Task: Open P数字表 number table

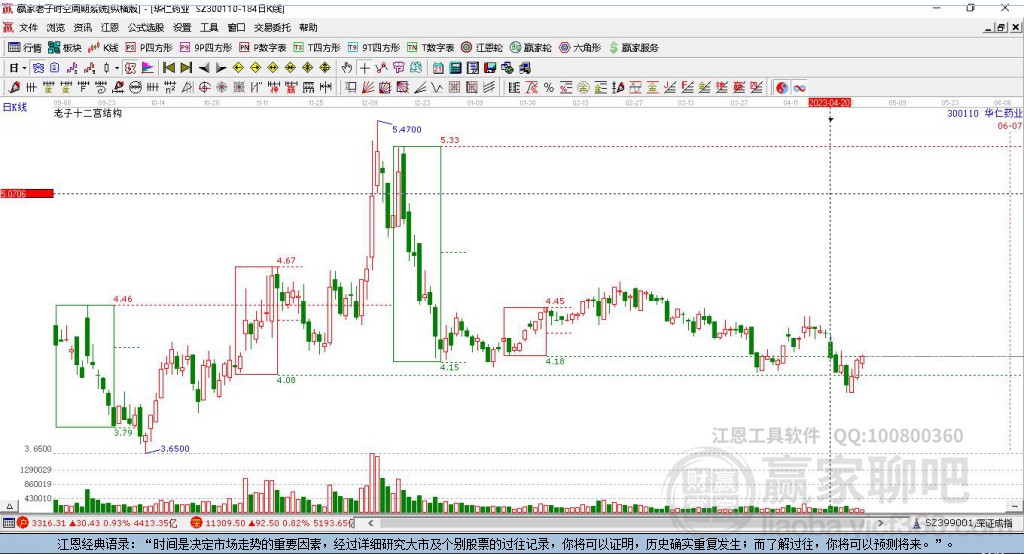Action: point(263,48)
